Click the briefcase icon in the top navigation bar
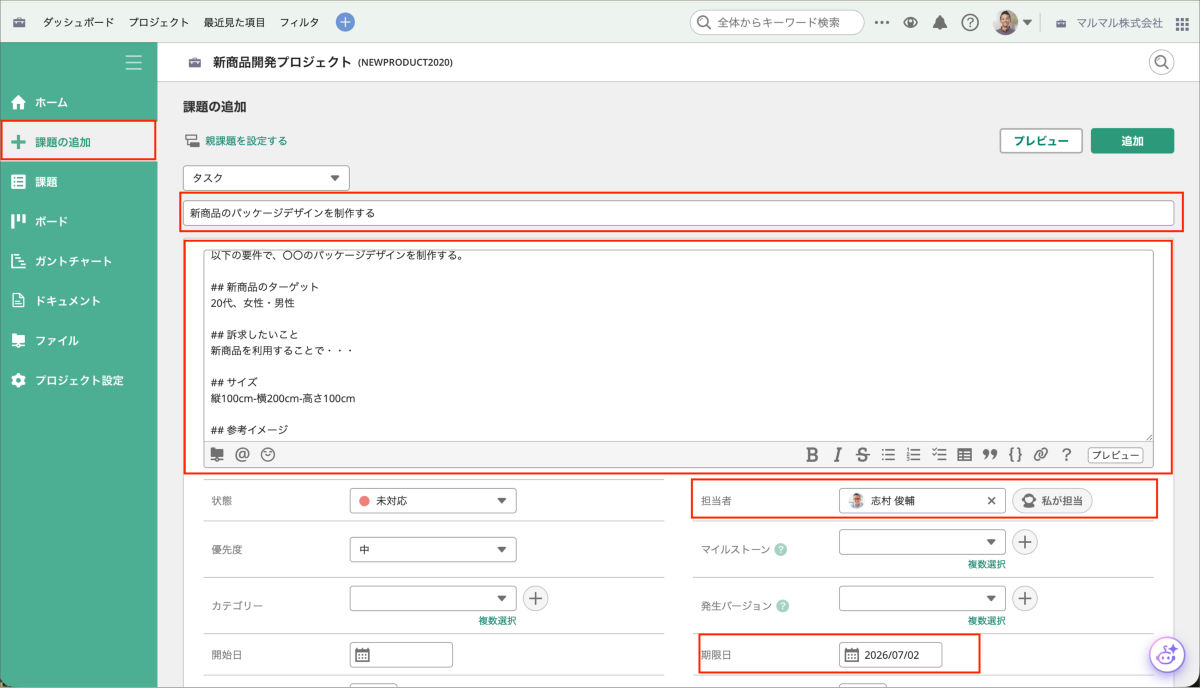This screenshot has height=688, width=1200. [x=19, y=22]
